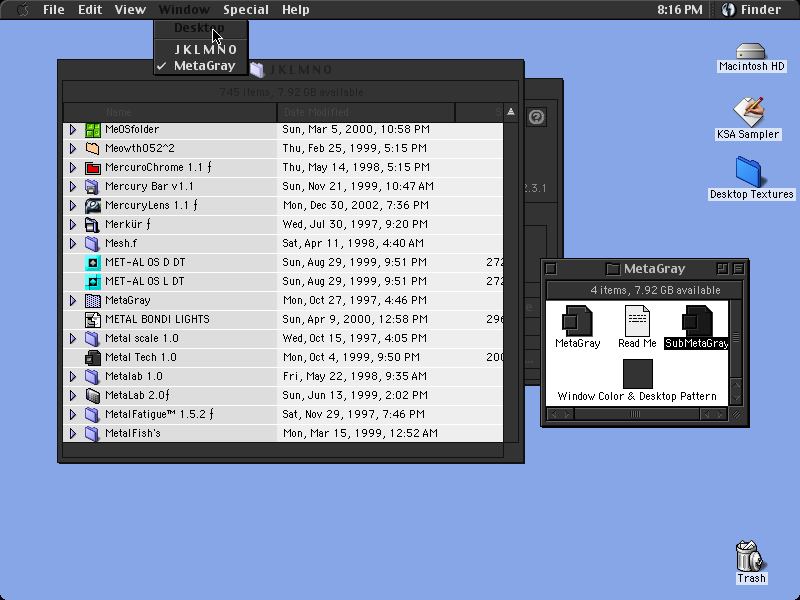Open the File menu
Viewport: 800px width, 600px height.
pyautogui.click(x=54, y=10)
